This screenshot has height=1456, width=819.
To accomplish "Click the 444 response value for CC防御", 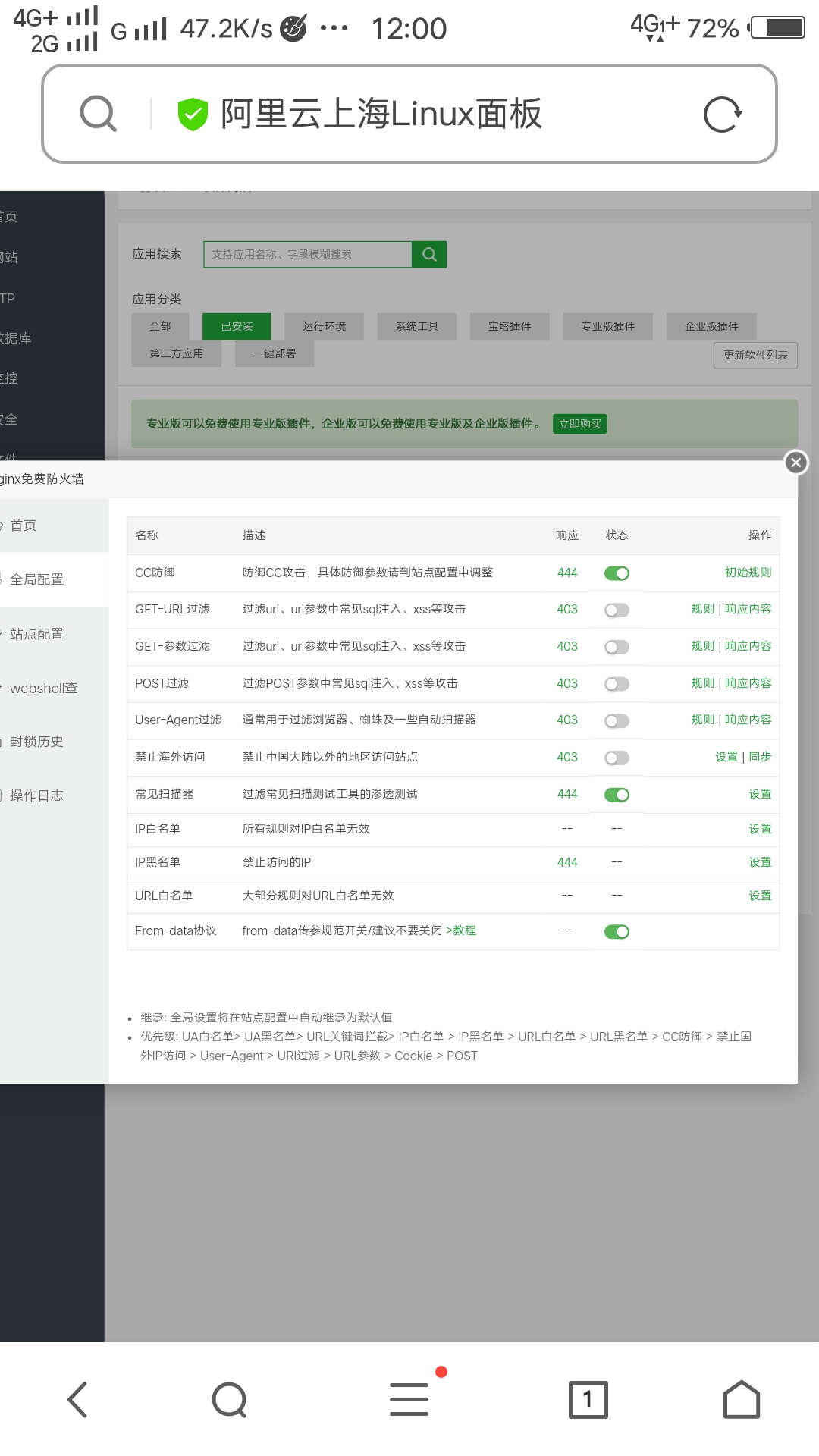I will [x=567, y=573].
